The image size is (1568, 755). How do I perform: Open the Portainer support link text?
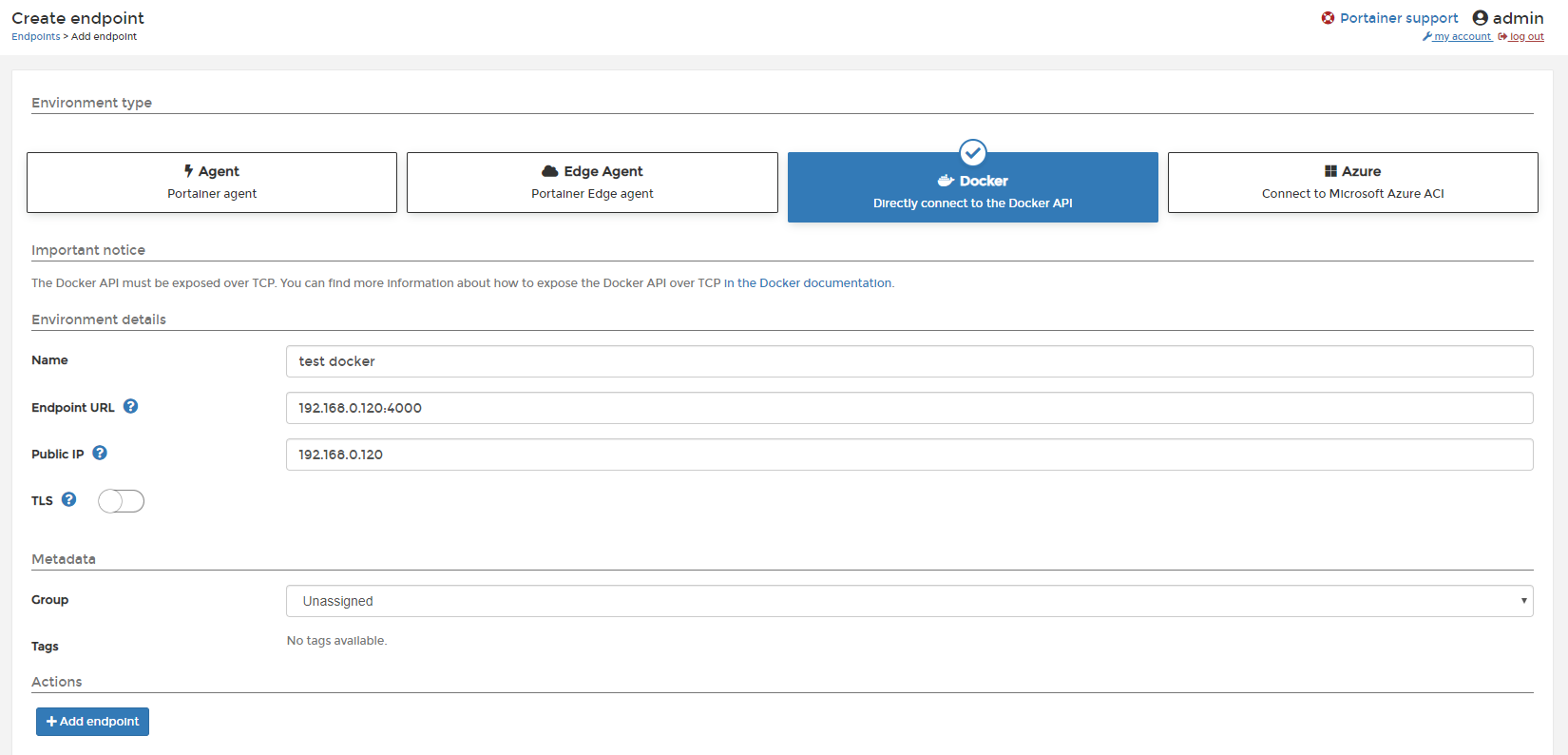pos(1399,18)
